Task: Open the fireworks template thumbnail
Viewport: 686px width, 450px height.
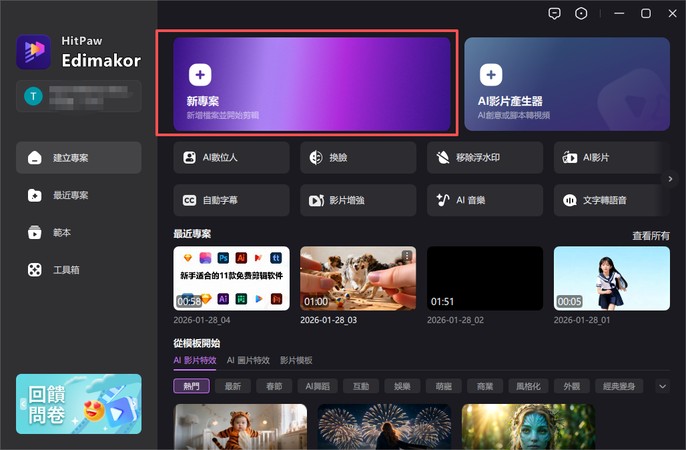Action: [x=385, y=427]
